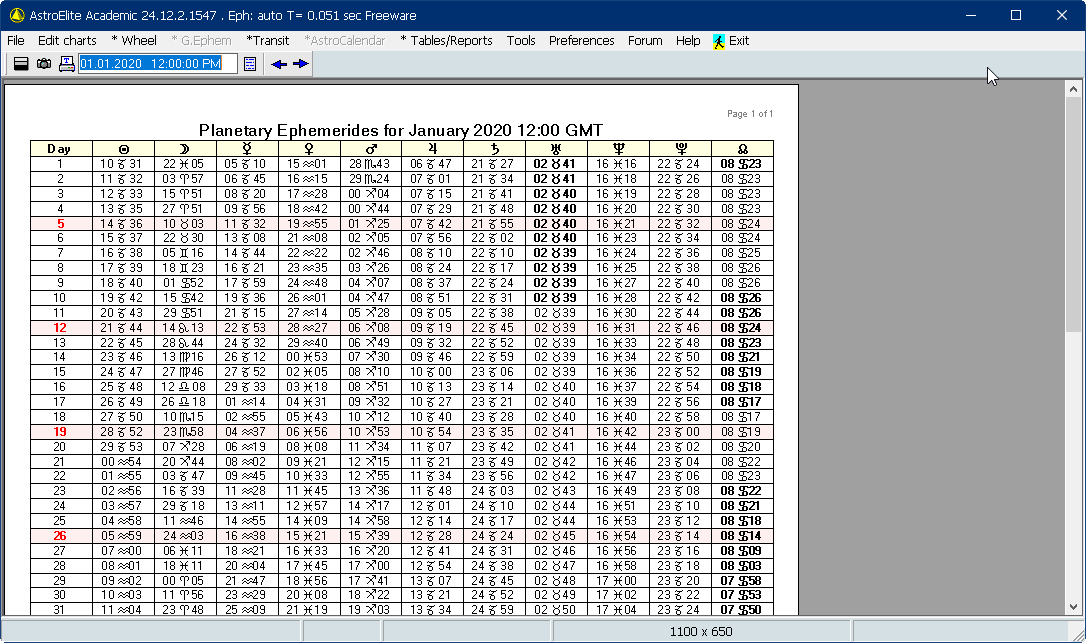The height and width of the screenshot is (643, 1086).
Task: Click the printer icon in toolbar
Action: click(66, 64)
